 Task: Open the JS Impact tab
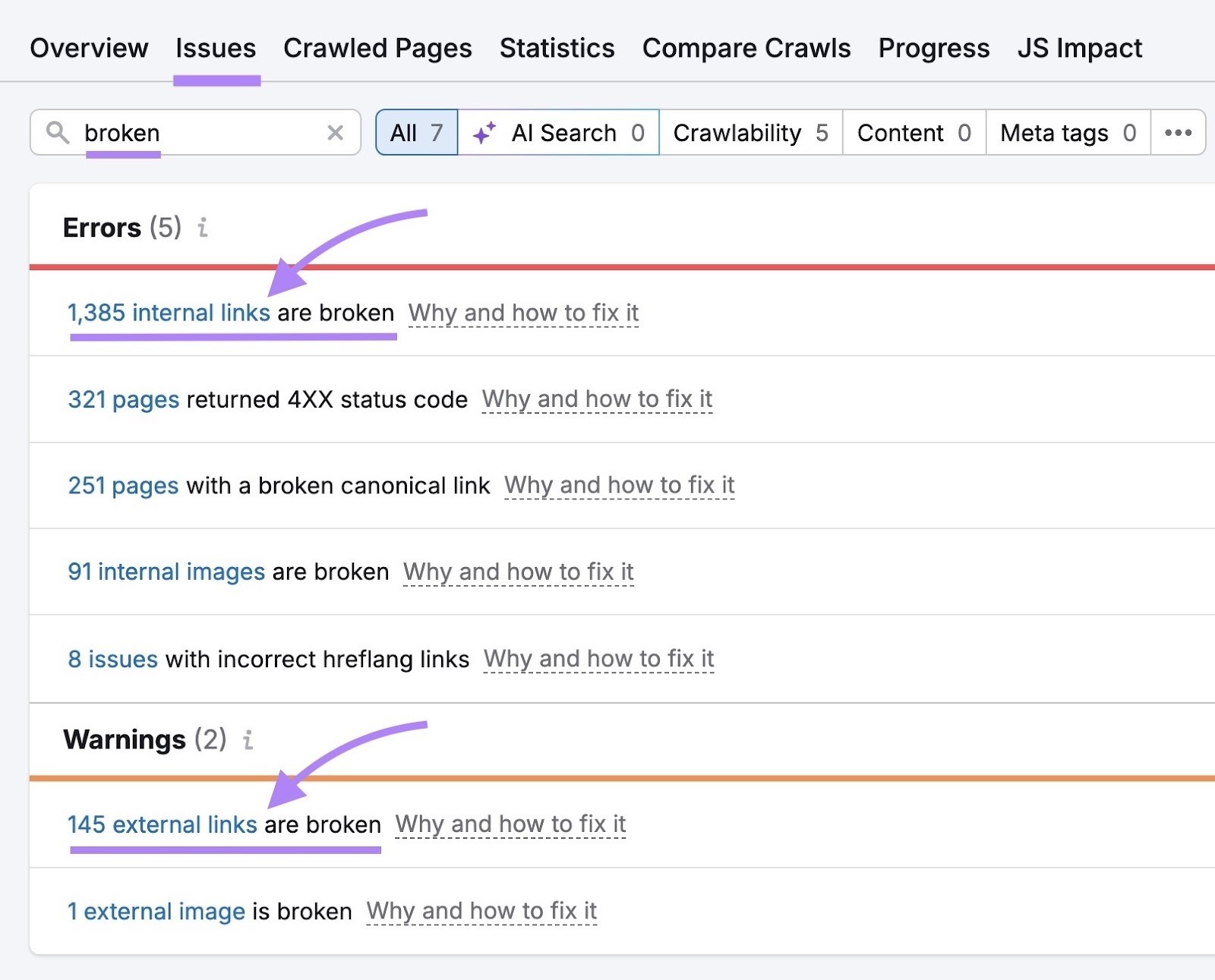coord(1080,48)
